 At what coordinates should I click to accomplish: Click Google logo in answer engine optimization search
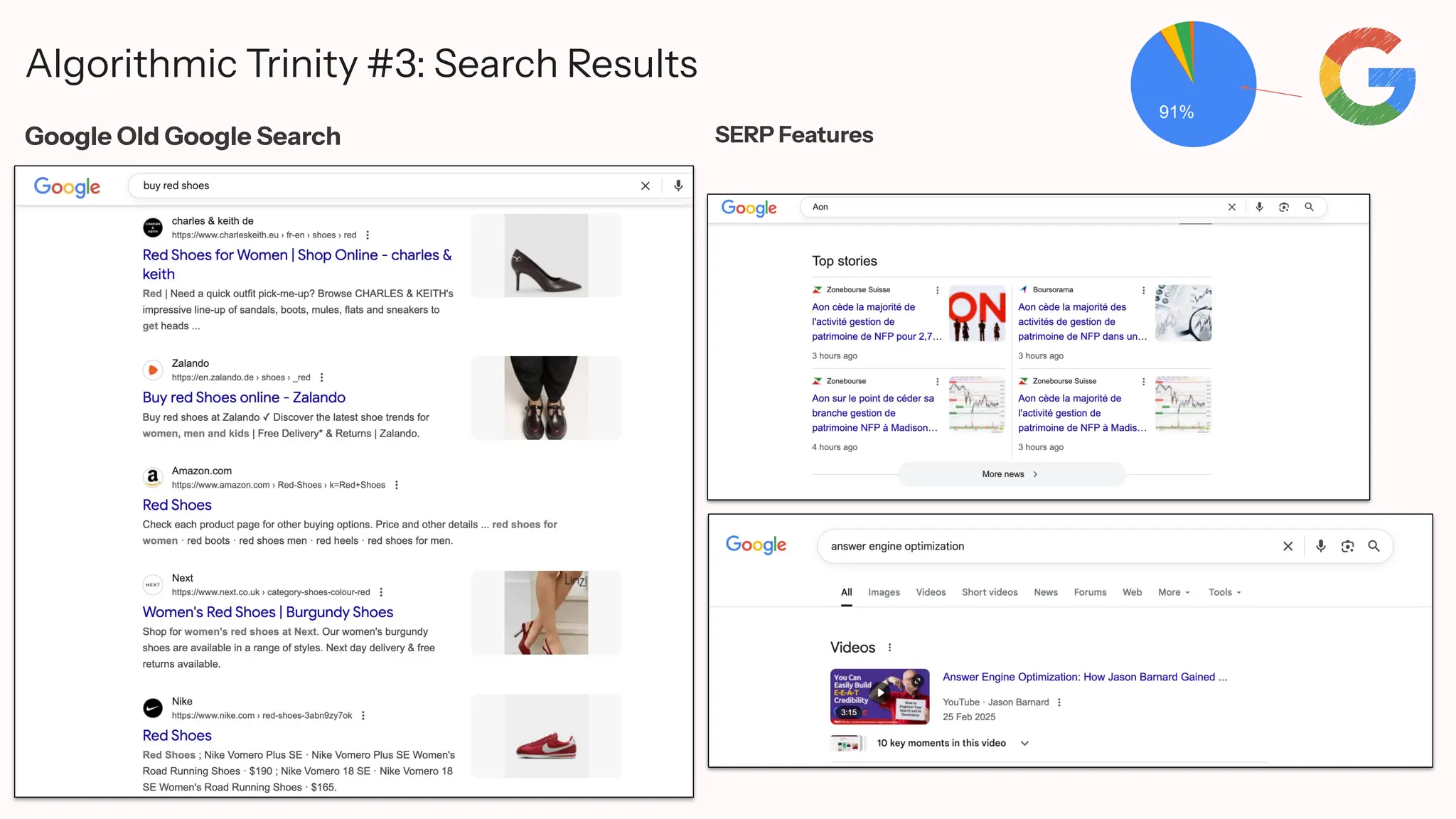[756, 545]
